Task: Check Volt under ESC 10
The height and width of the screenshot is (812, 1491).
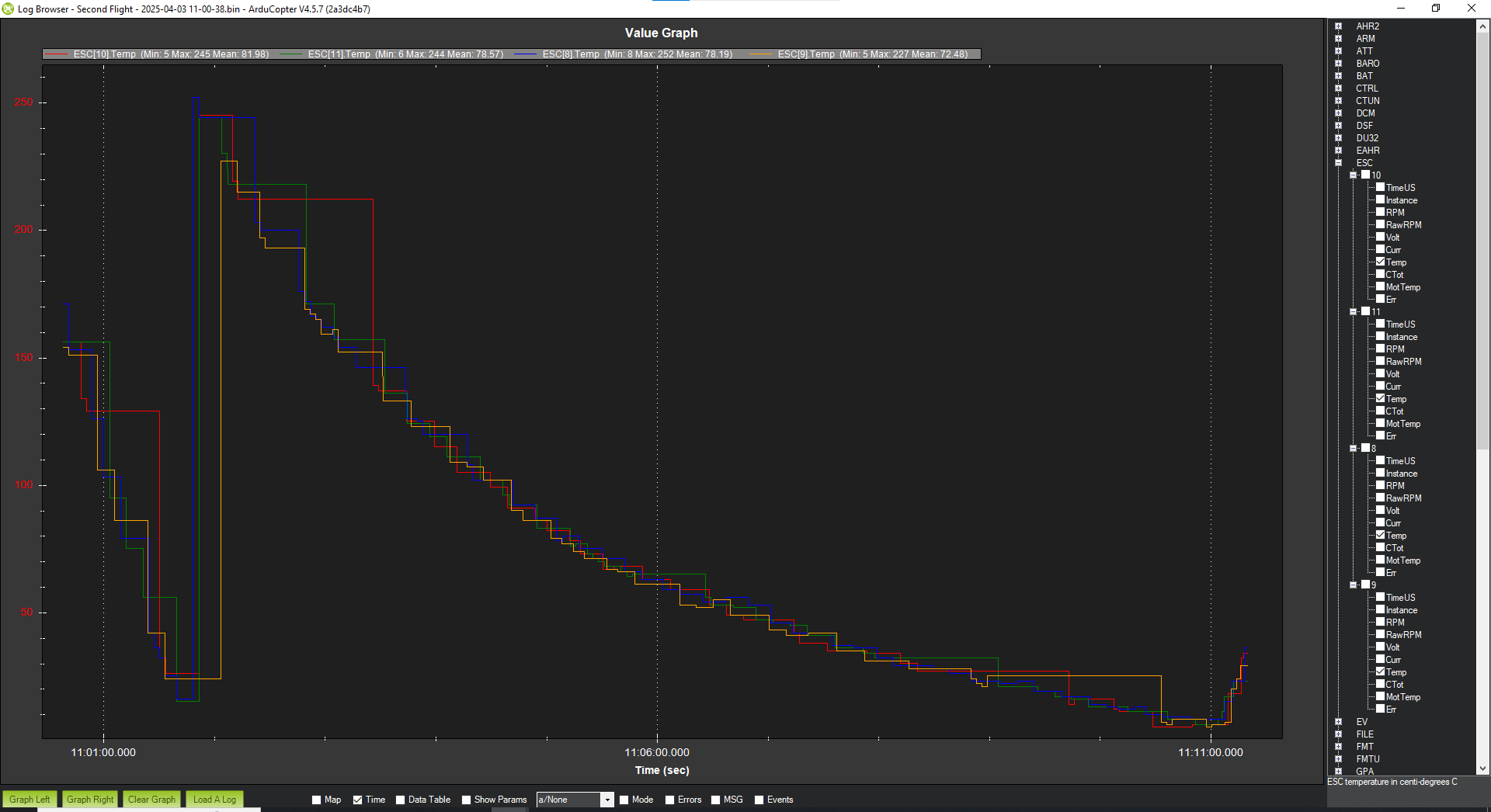Action: pos(1380,237)
